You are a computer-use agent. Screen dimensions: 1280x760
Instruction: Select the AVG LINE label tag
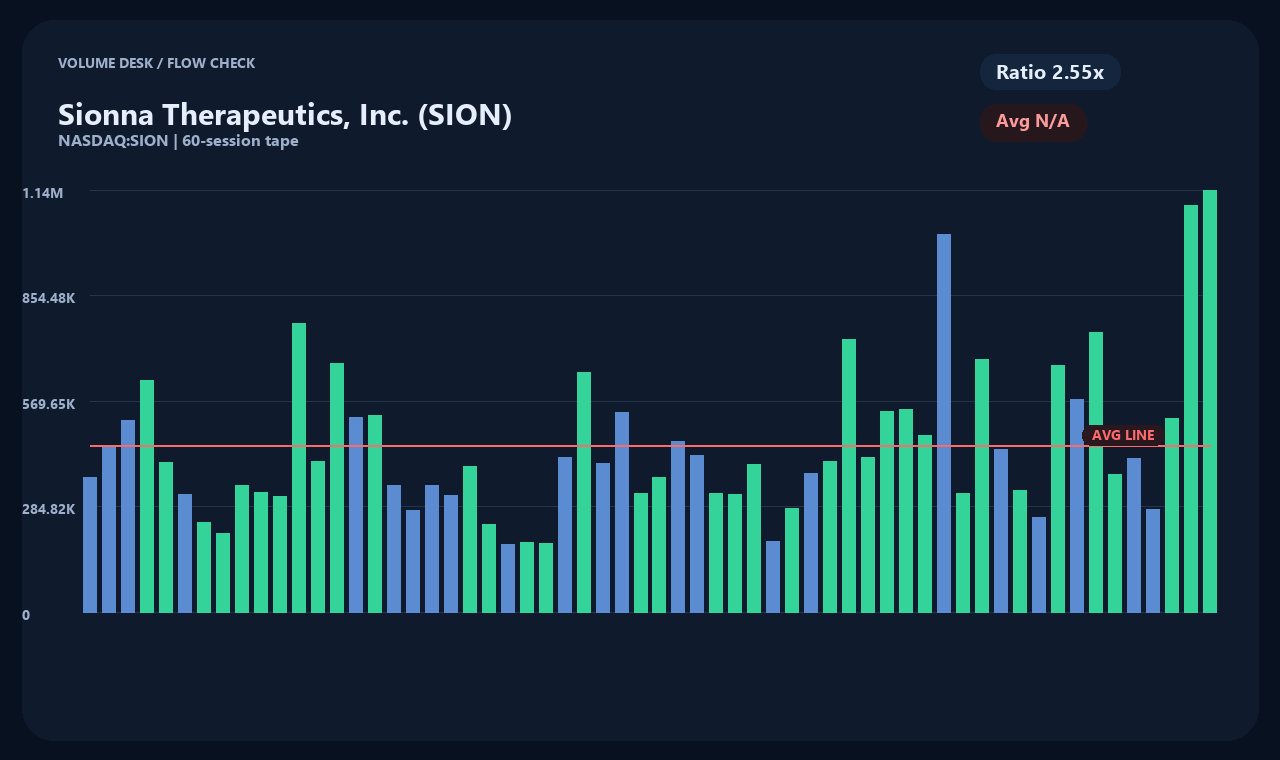pyautogui.click(x=1123, y=436)
